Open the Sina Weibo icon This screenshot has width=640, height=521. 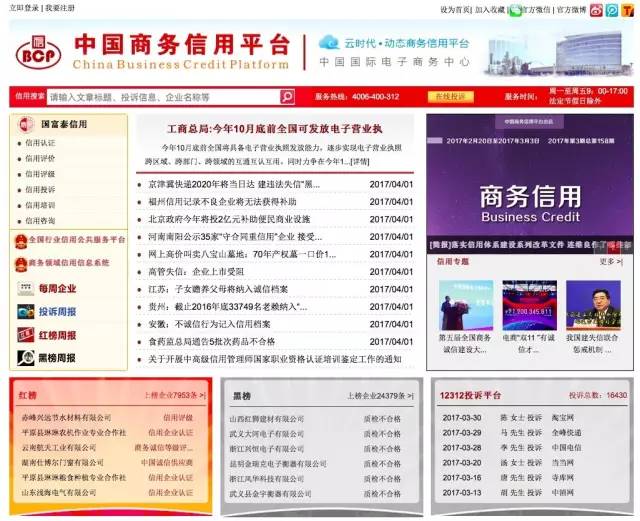click(596, 10)
